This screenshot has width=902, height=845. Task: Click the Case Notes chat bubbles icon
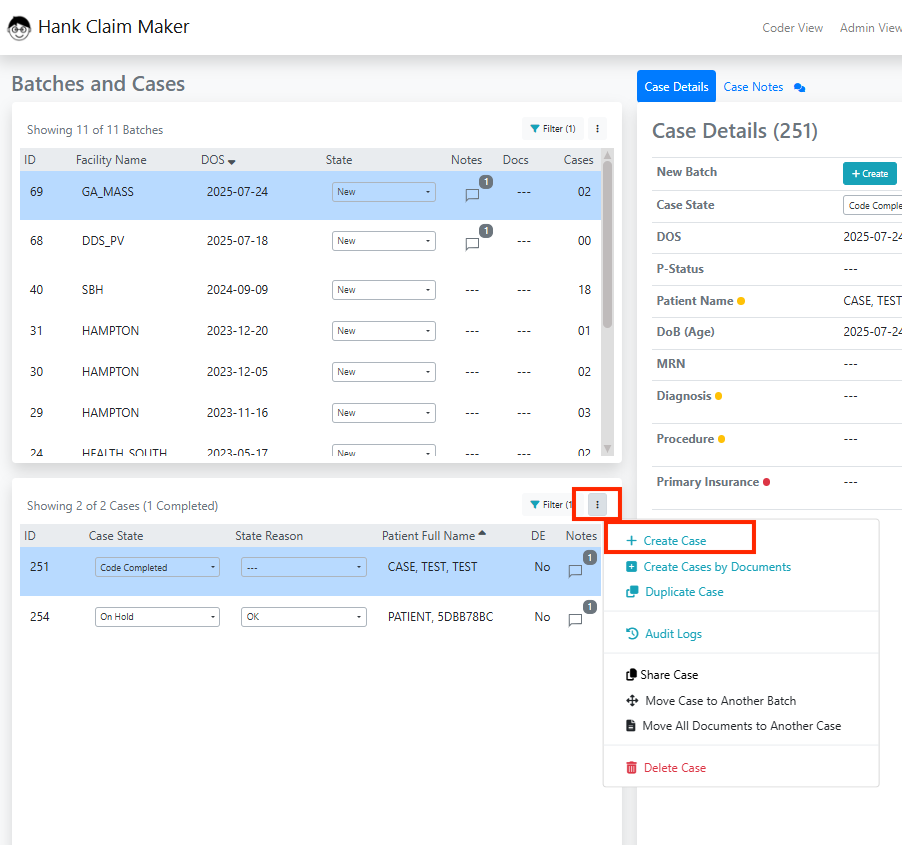(x=799, y=88)
